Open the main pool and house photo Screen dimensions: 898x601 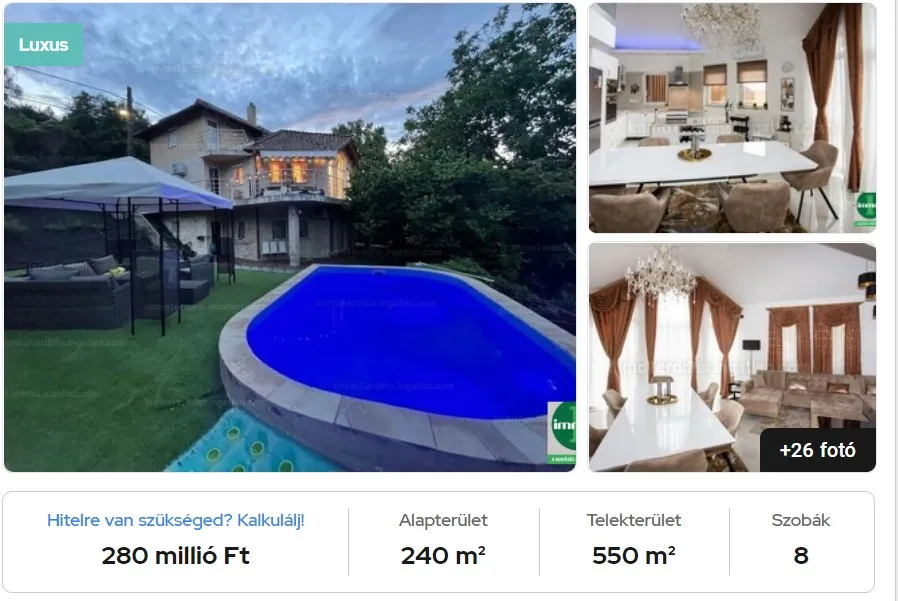click(290, 237)
